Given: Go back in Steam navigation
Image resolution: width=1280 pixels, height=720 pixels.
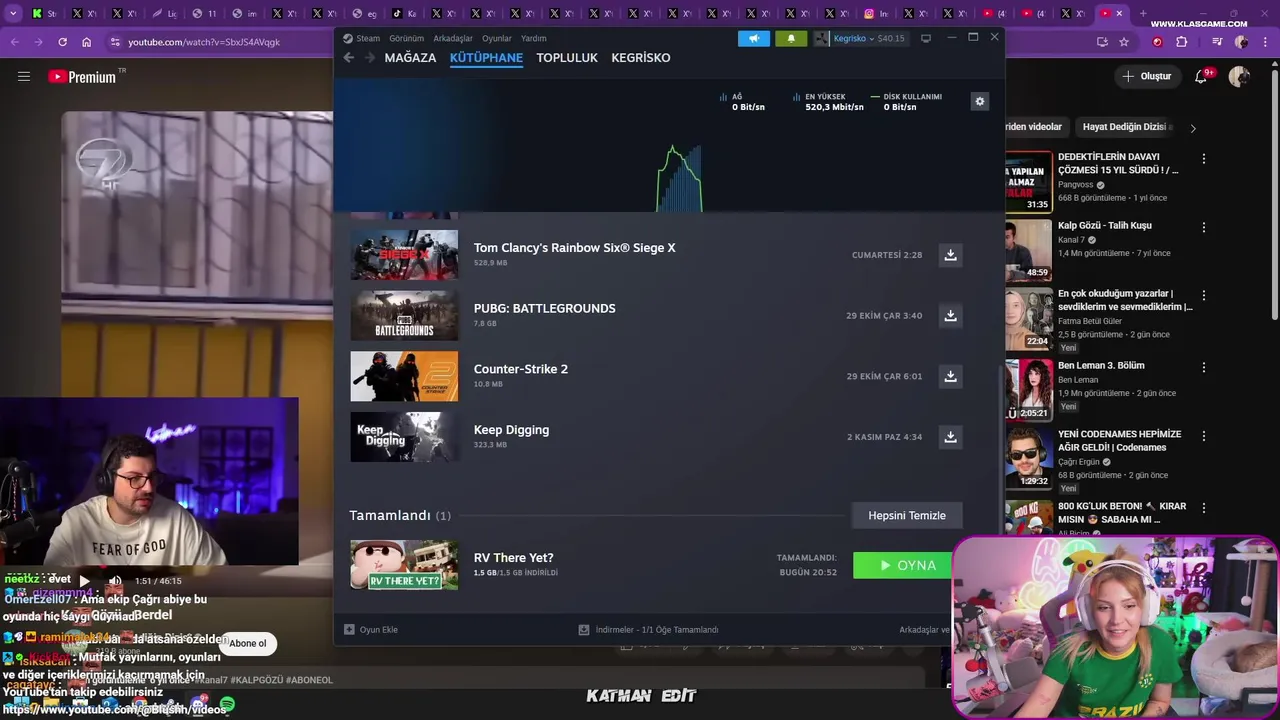Looking at the screenshot, I should coord(348,58).
